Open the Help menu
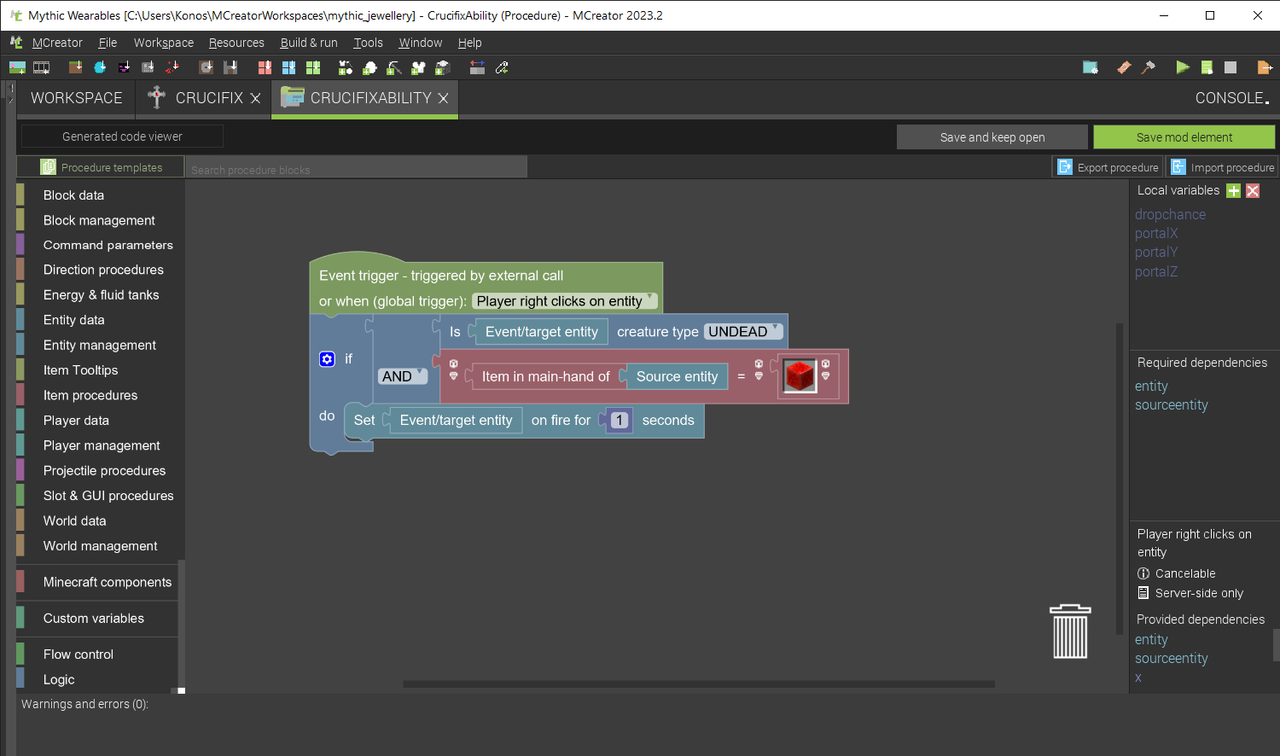The height and width of the screenshot is (756, 1280). coord(470,43)
